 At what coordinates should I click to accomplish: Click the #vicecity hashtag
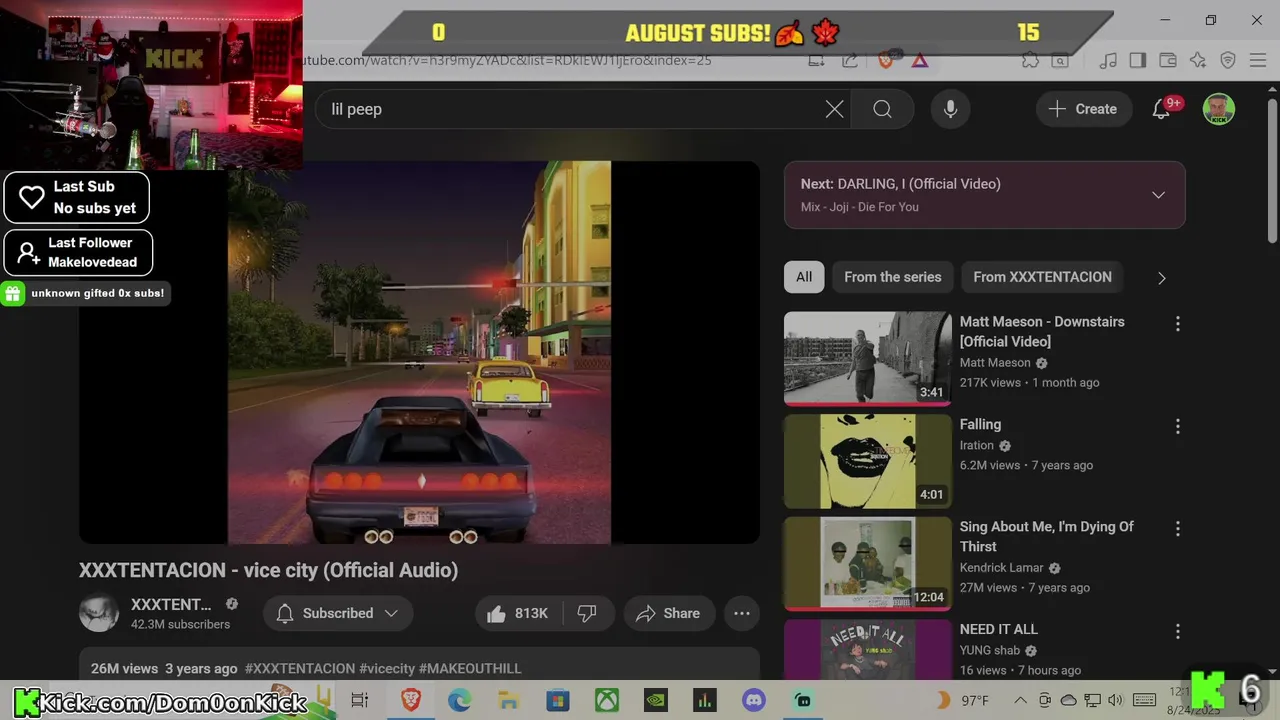[x=387, y=668]
